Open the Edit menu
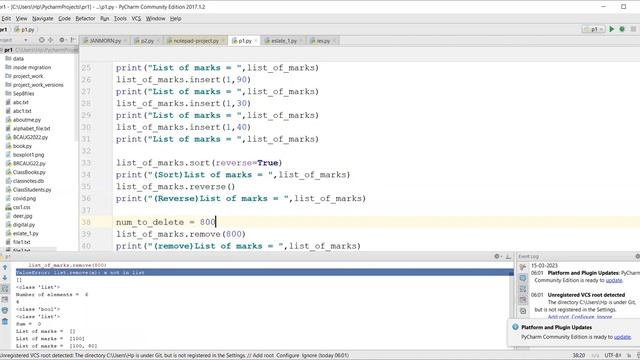The width and height of the screenshot is (640, 360). (6, 18)
